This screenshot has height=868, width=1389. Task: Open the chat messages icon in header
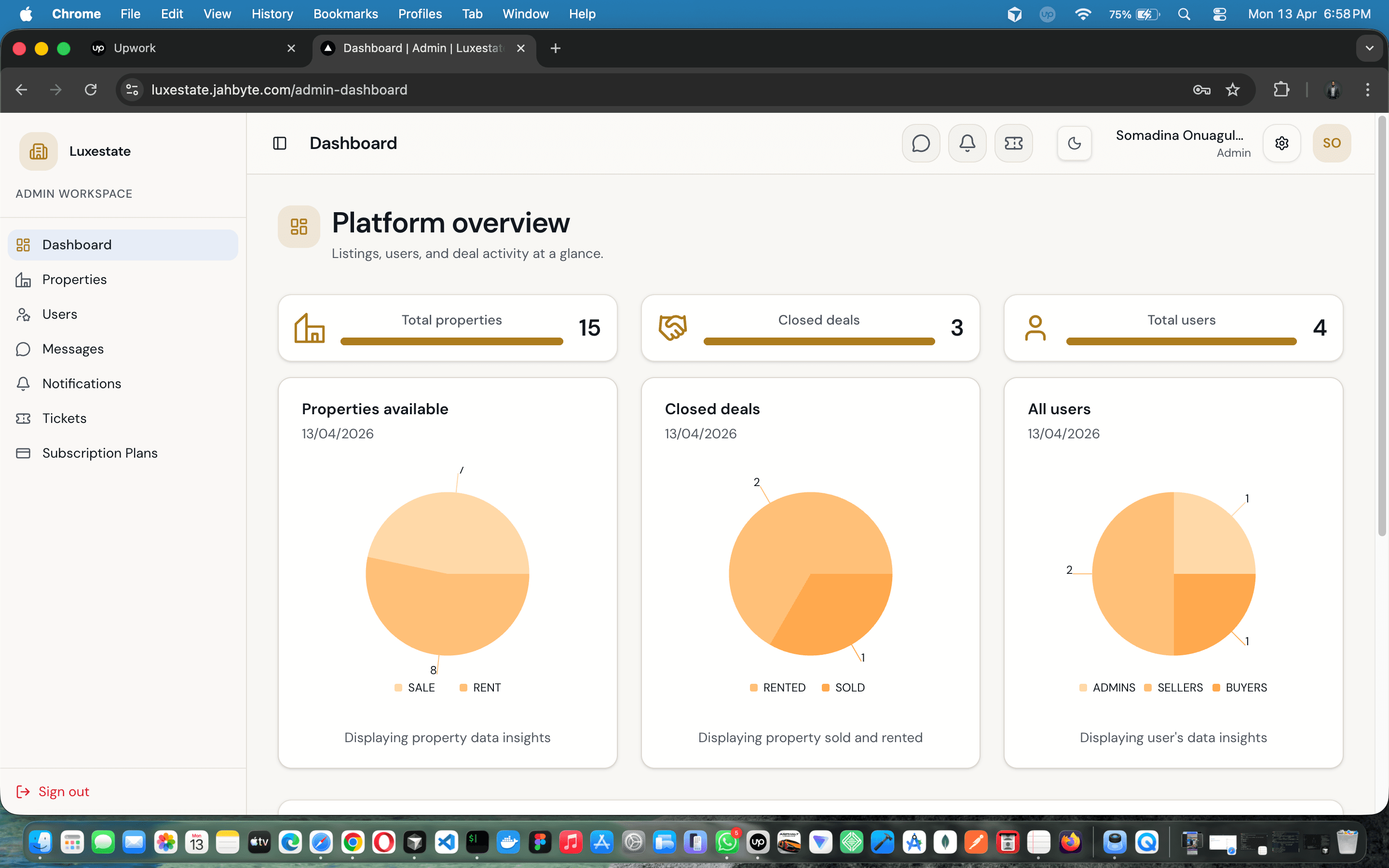pos(921,143)
